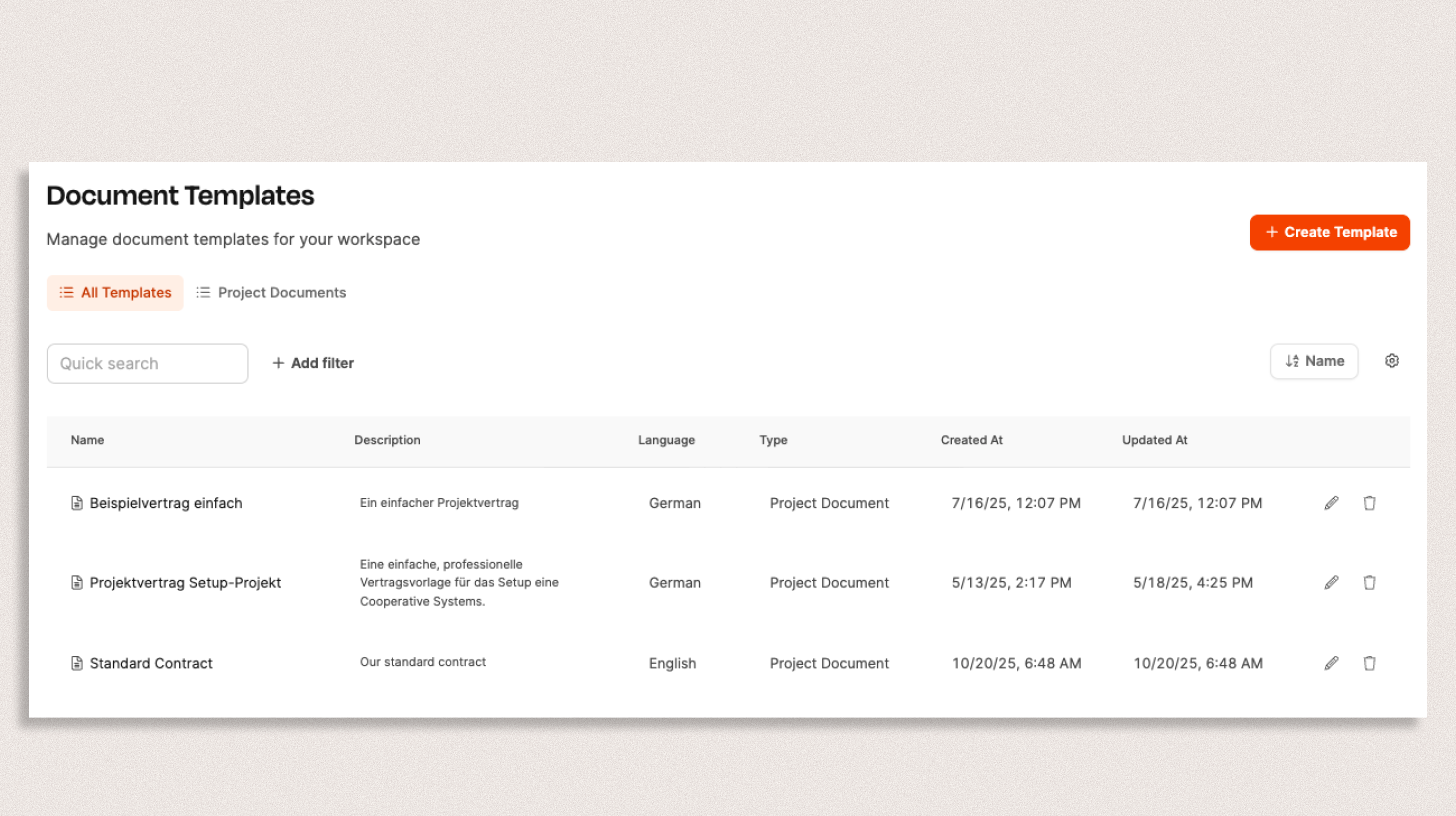Click English language cell
Image resolution: width=1456 pixels, height=816 pixels.
tap(672, 663)
